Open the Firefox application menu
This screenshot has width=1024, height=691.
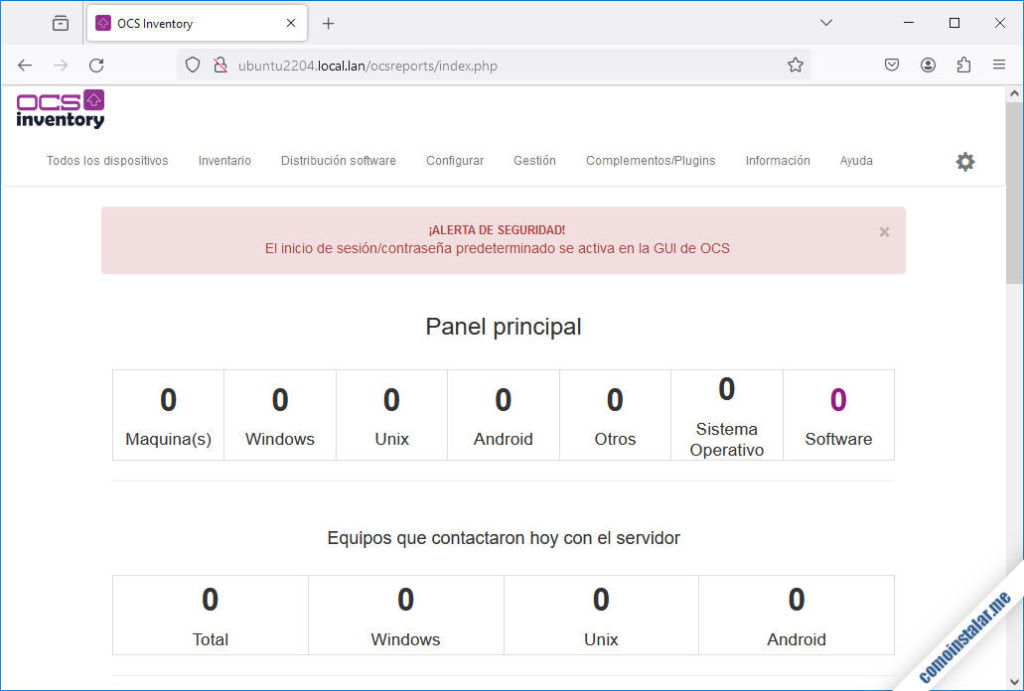[999, 64]
